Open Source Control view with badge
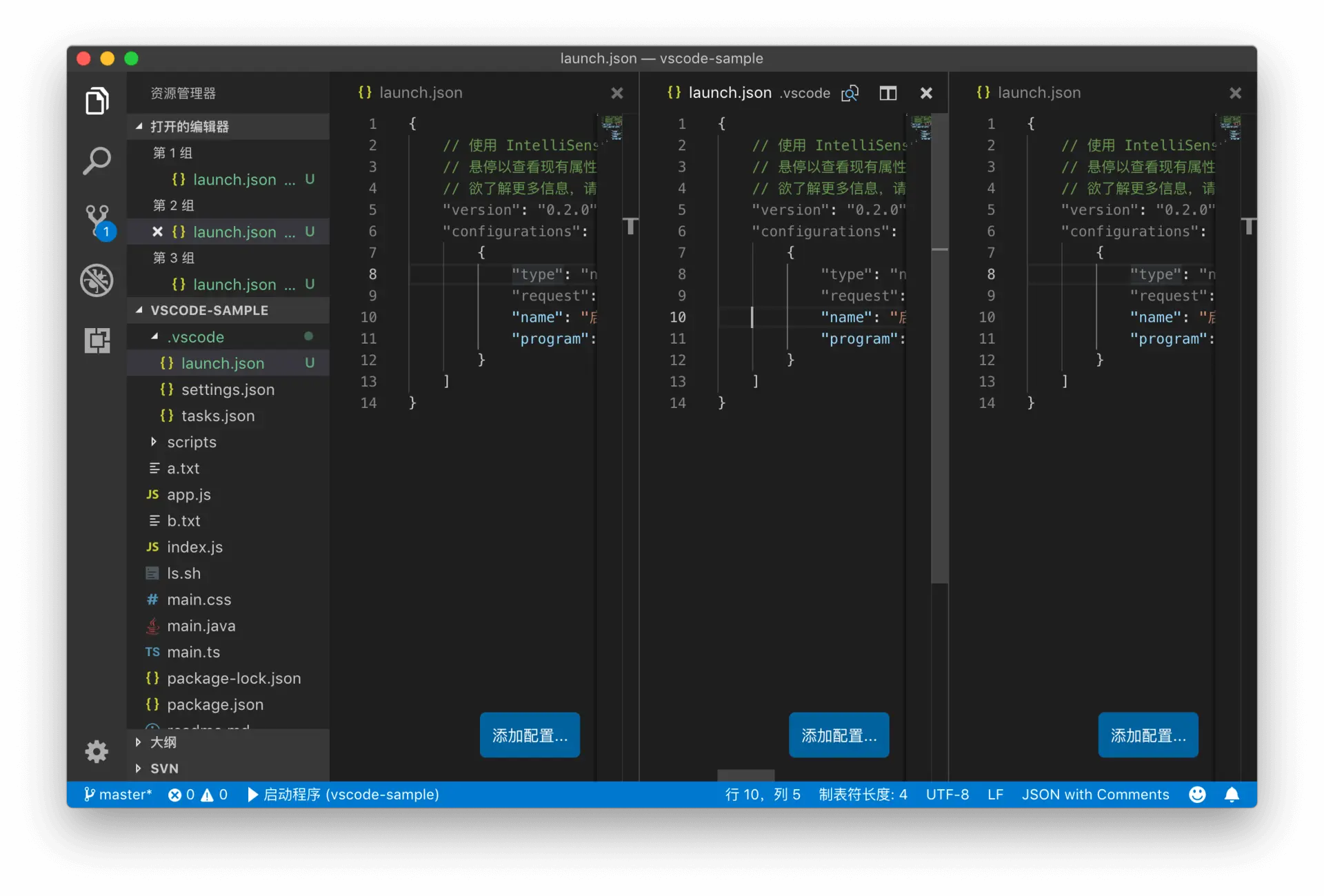1324x896 pixels. (97, 221)
